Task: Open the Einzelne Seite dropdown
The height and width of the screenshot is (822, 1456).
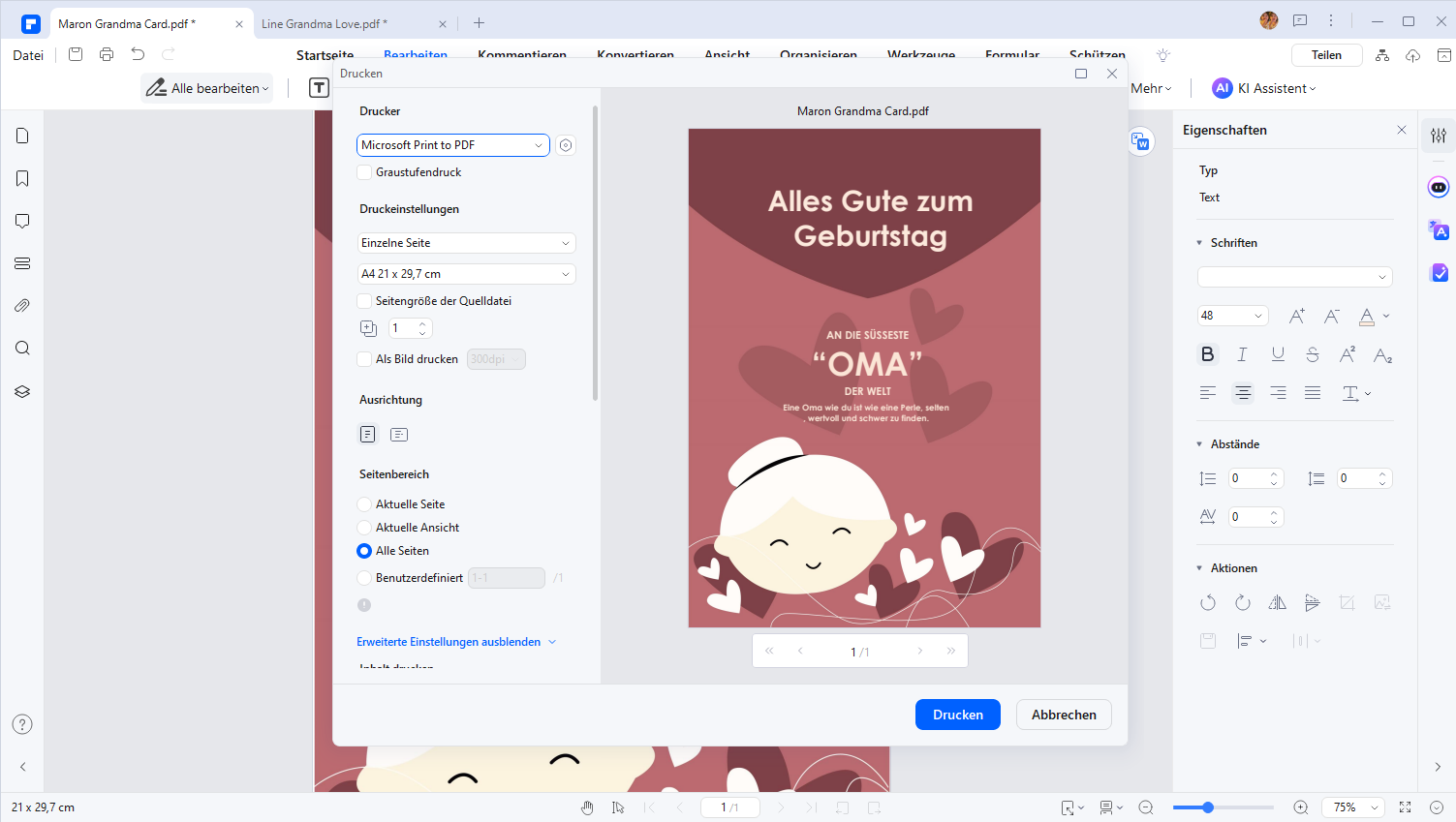Action: [x=466, y=243]
